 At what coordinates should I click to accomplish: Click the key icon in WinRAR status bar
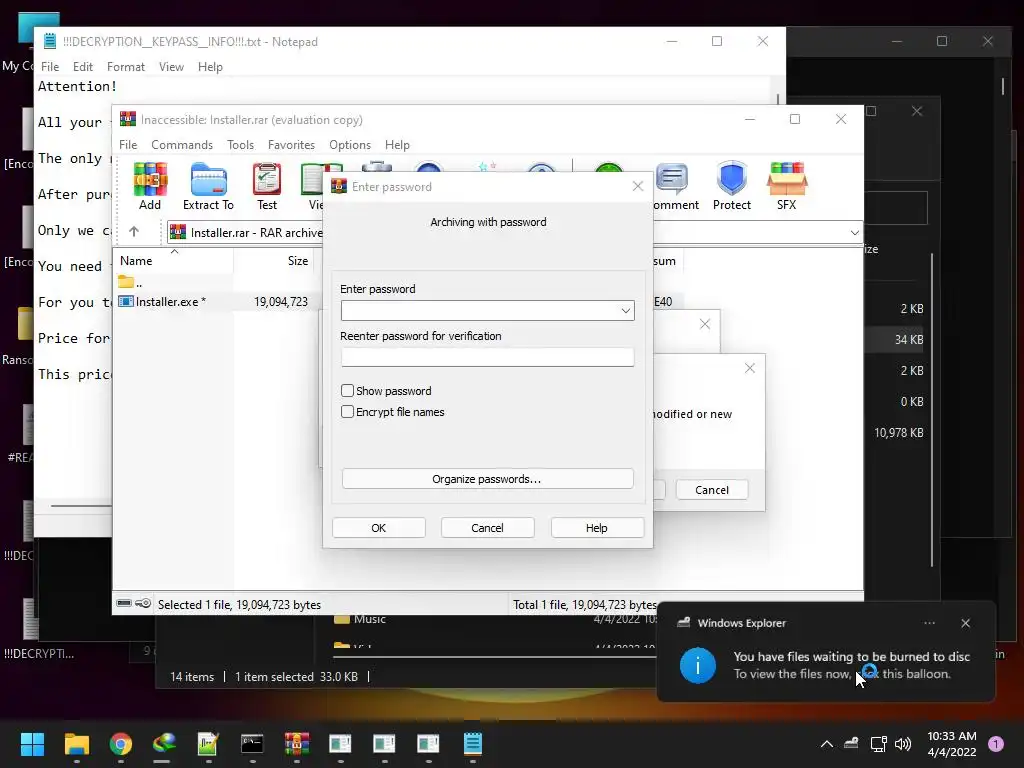click(143, 603)
